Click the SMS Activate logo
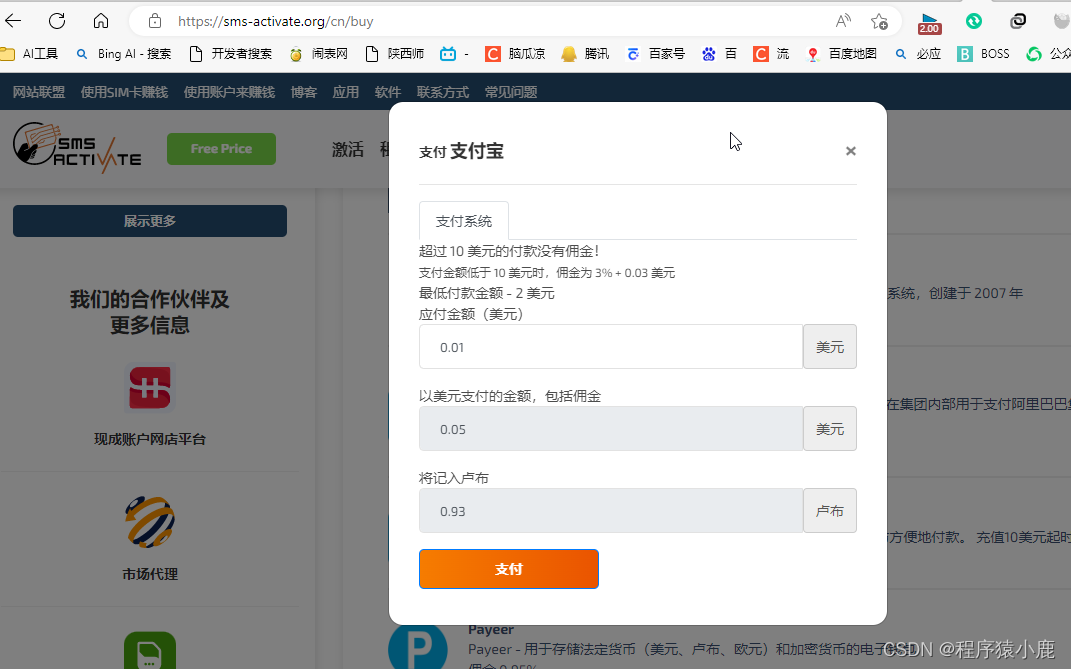 click(77, 148)
